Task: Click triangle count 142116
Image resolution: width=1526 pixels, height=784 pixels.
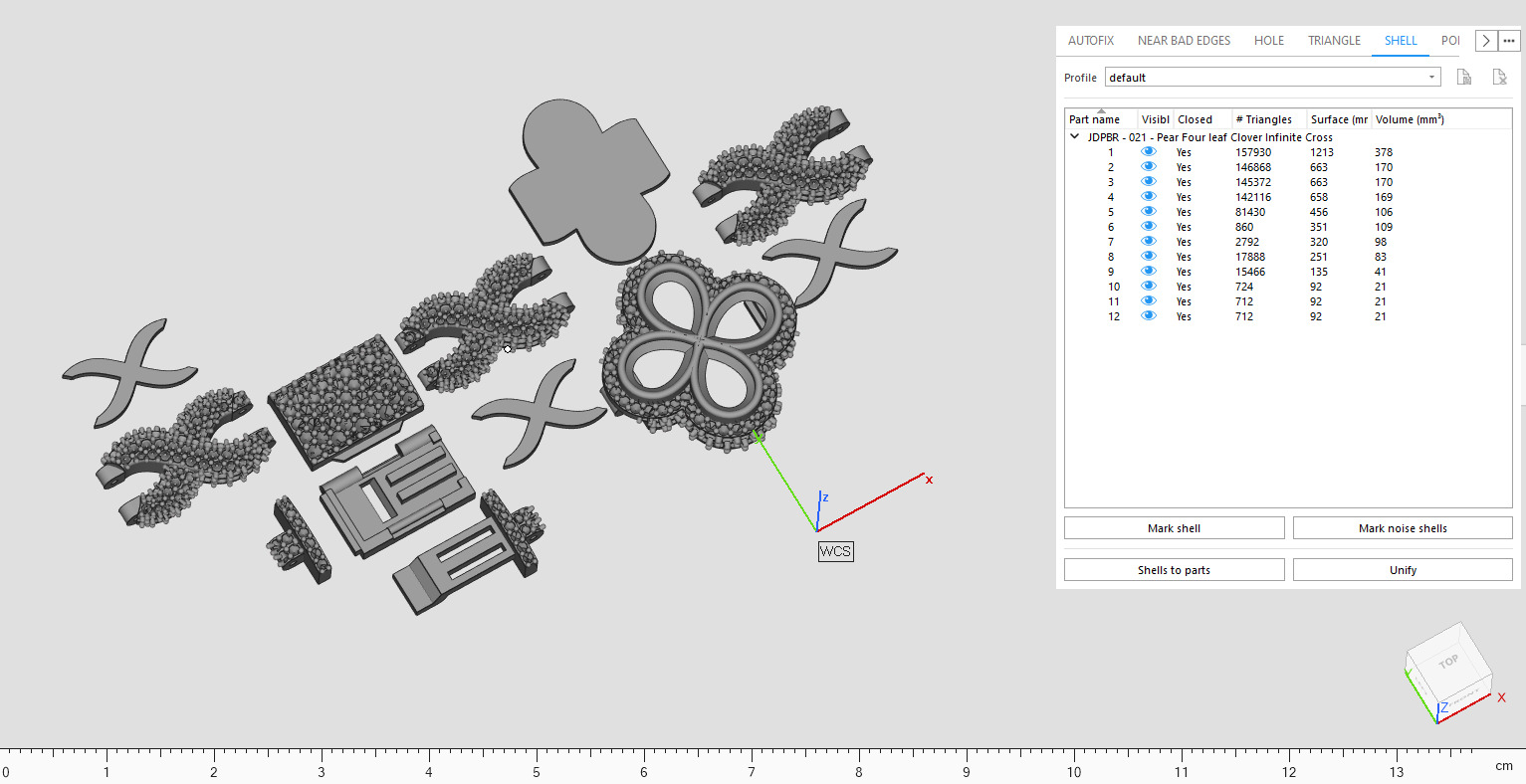Action: (x=1253, y=197)
